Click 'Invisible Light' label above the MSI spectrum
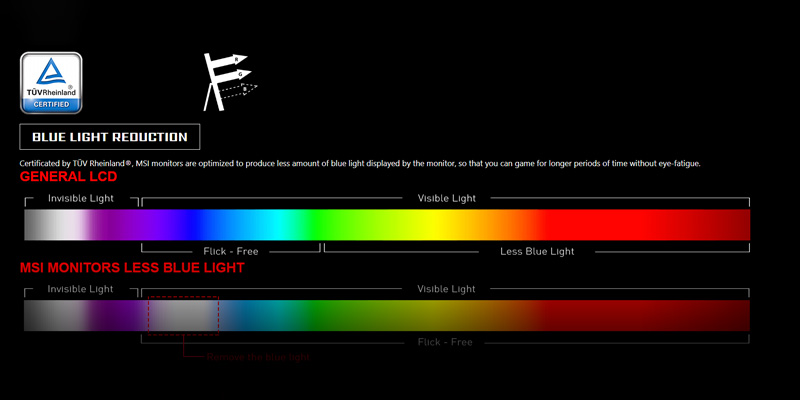The image size is (800, 400). tap(81, 289)
